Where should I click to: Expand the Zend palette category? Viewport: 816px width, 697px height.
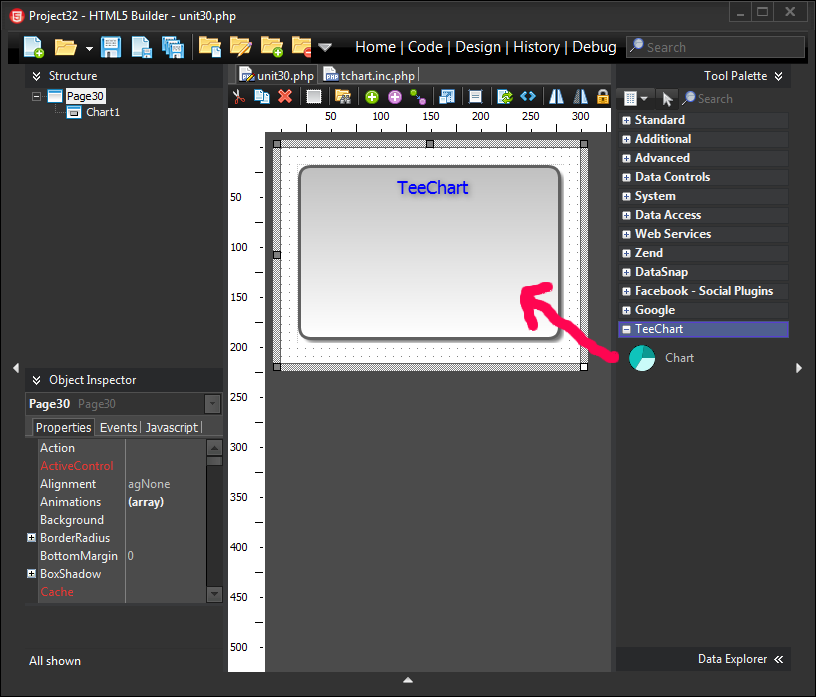pos(627,254)
